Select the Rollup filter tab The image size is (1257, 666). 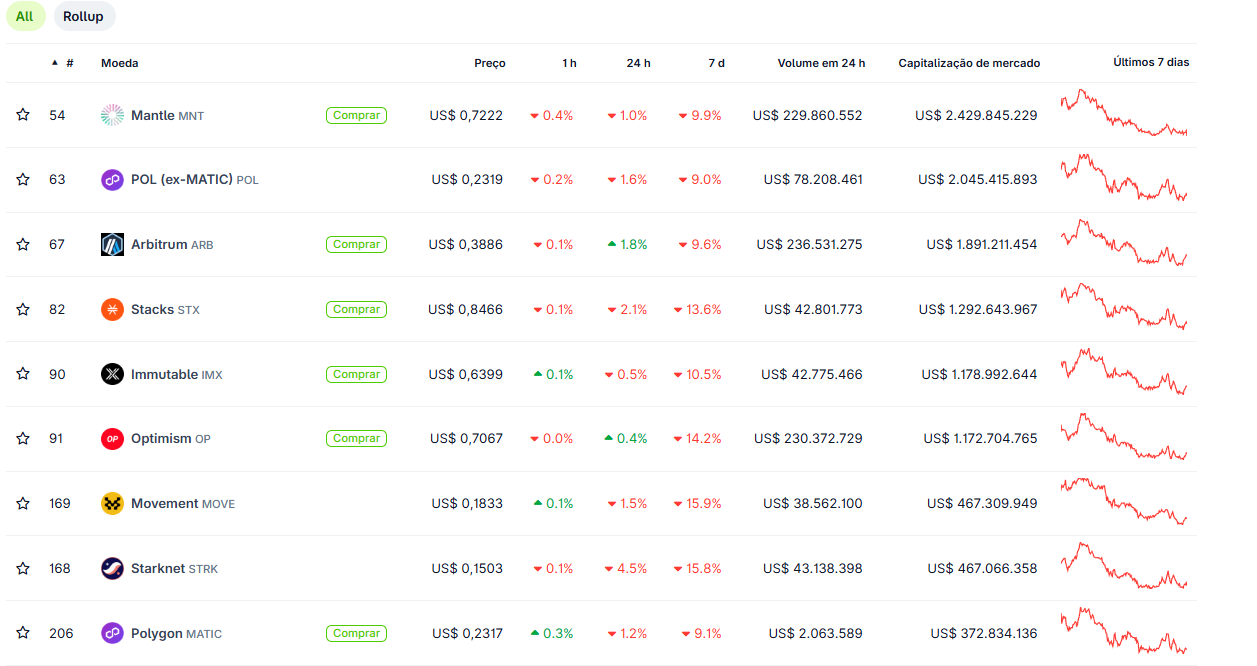pos(83,16)
